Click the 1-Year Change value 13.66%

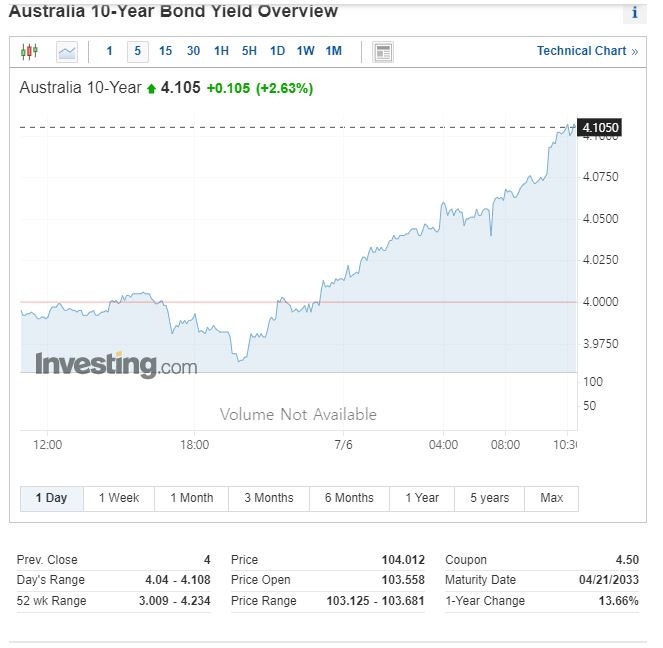click(619, 601)
